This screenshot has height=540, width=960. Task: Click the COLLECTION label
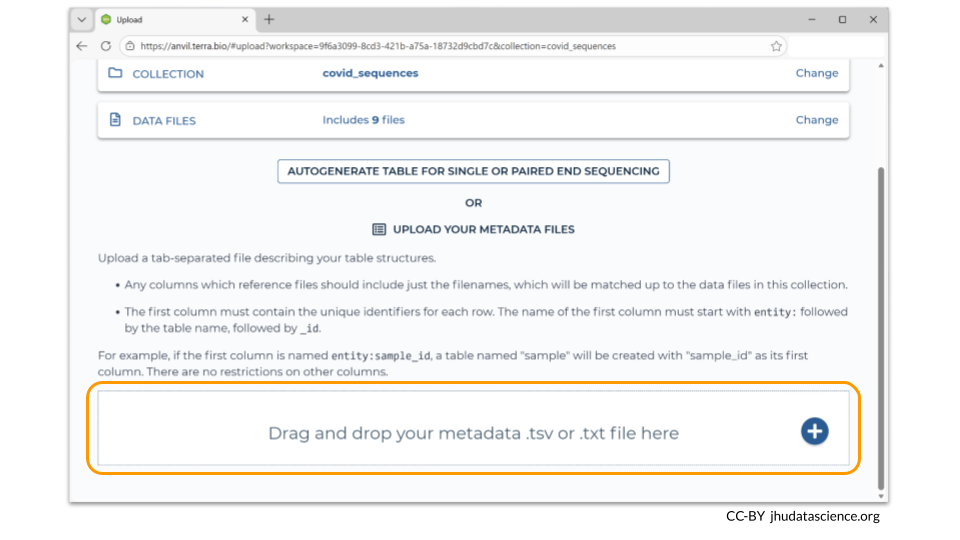pos(168,74)
